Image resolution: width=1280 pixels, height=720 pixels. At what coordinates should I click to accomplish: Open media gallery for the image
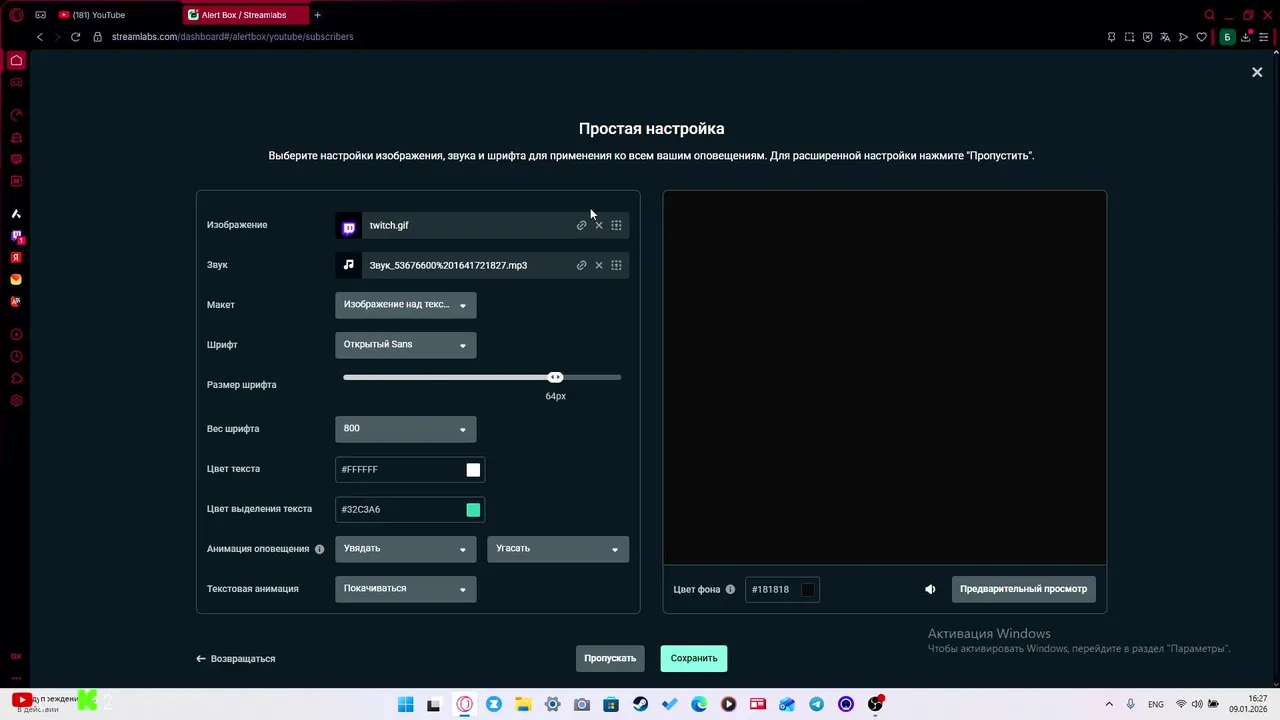click(x=616, y=225)
